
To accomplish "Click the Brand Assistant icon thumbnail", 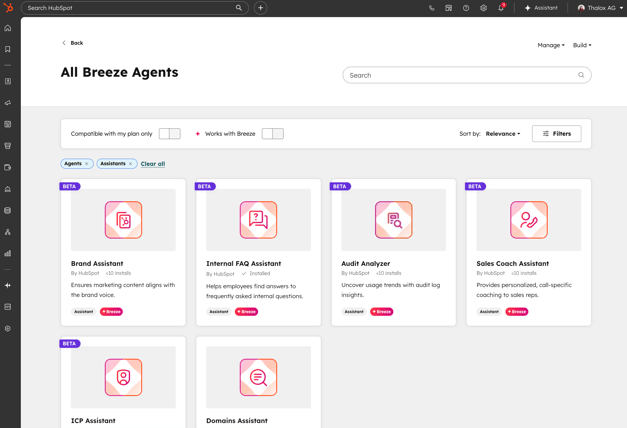I will [123, 220].
